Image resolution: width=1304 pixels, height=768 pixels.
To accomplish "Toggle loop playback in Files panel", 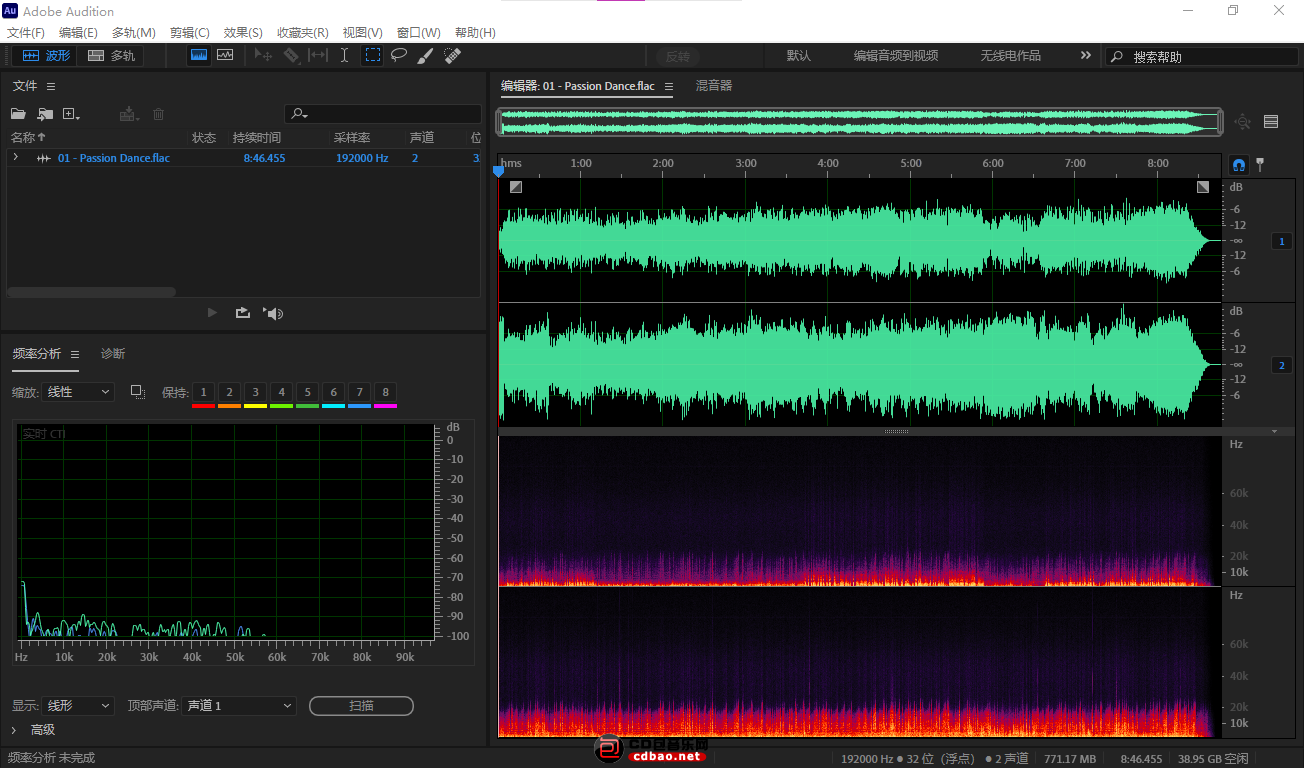I will [243, 313].
